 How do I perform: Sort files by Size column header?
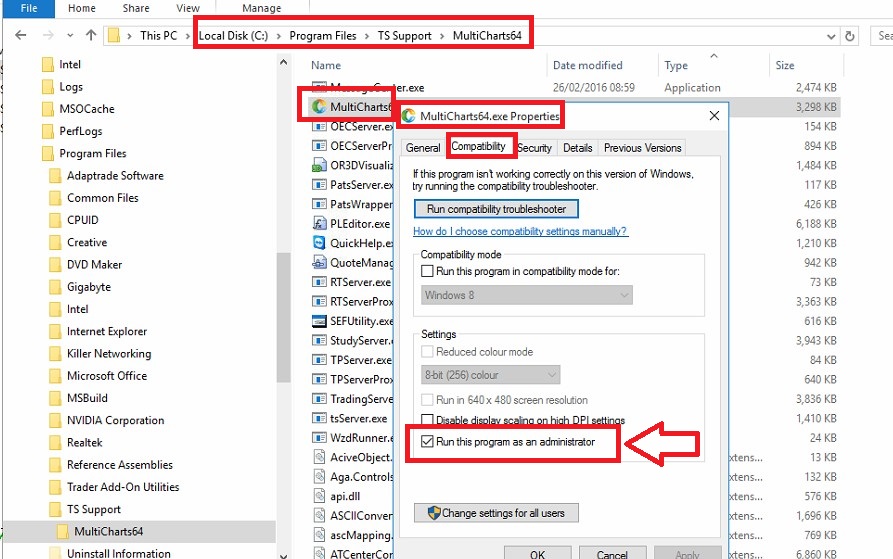point(784,65)
